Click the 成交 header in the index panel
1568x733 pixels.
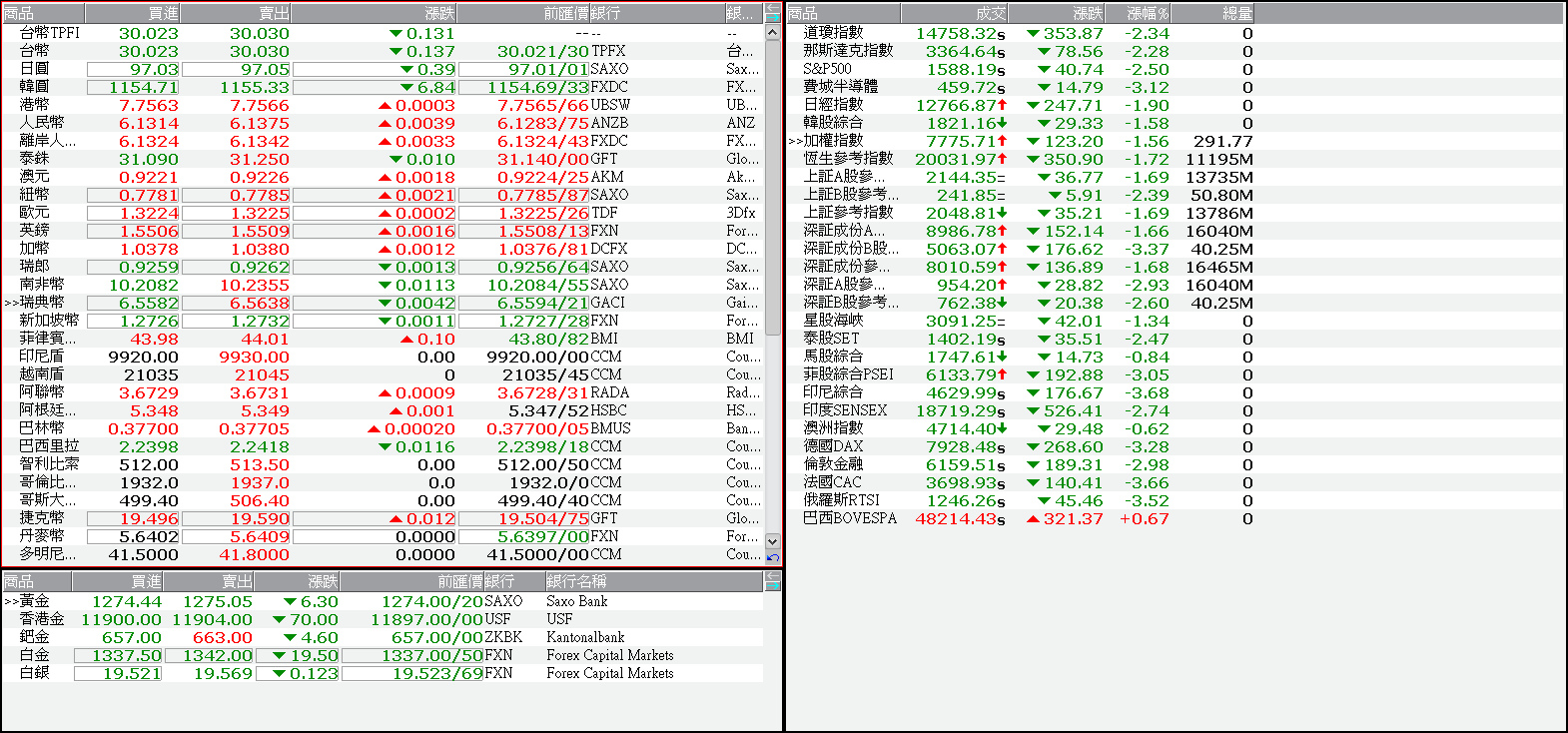pos(954,13)
